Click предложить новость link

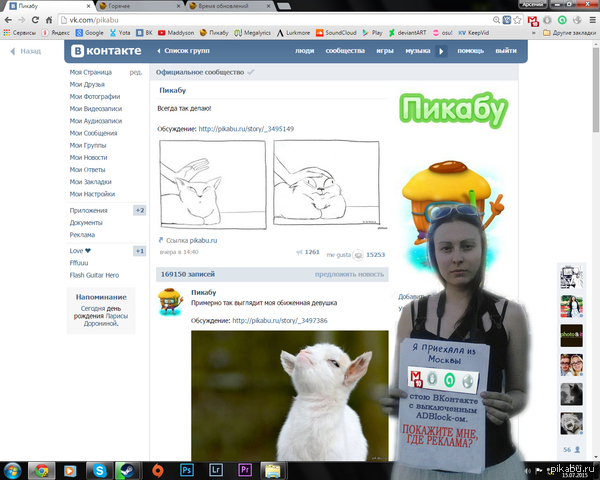click(349, 274)
